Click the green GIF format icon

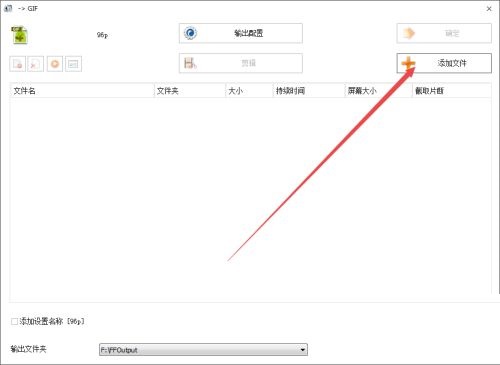(20, 35)
